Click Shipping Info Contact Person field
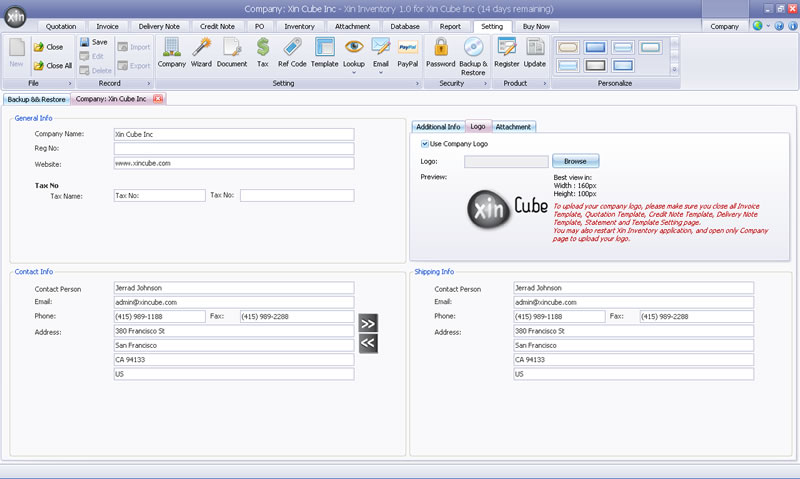Screen dimensions: 800x479 tap(633, 288)
